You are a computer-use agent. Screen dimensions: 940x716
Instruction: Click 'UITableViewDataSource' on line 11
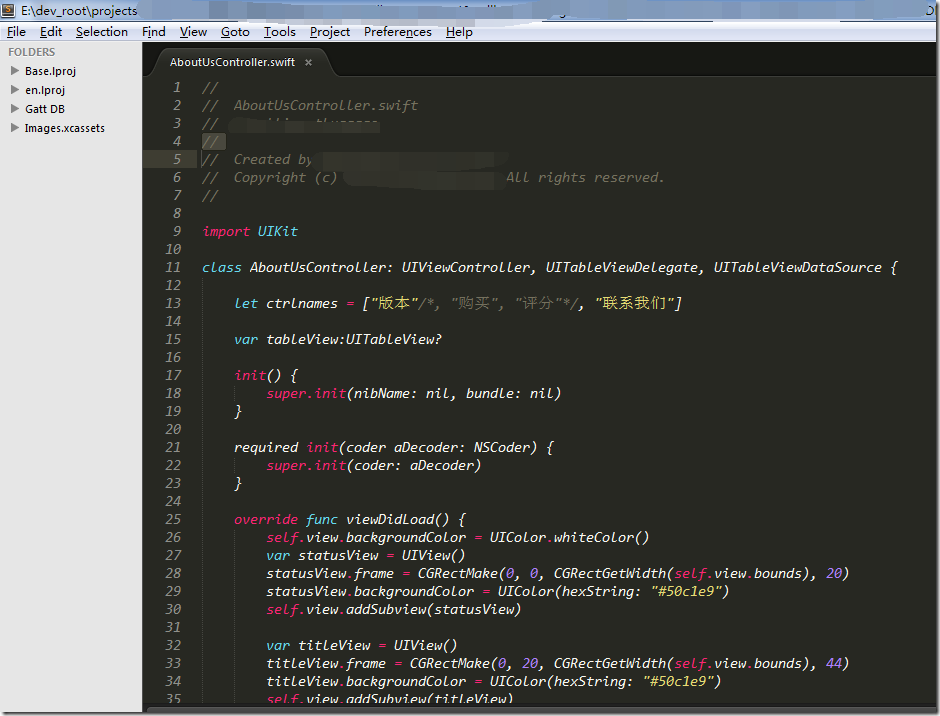pos(797,267)
